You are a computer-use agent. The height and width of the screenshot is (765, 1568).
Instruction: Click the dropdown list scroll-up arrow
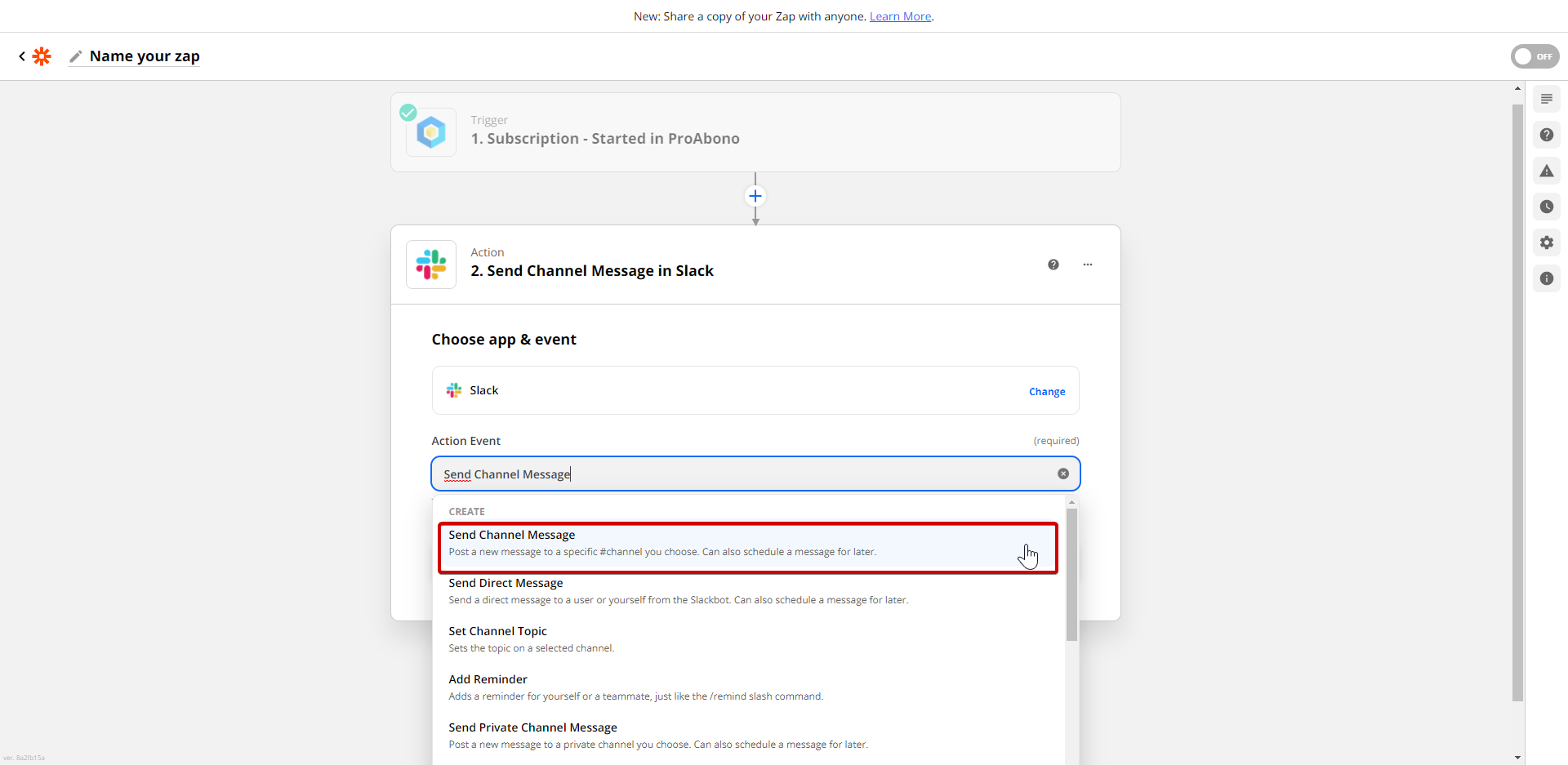coord(1071,502)
